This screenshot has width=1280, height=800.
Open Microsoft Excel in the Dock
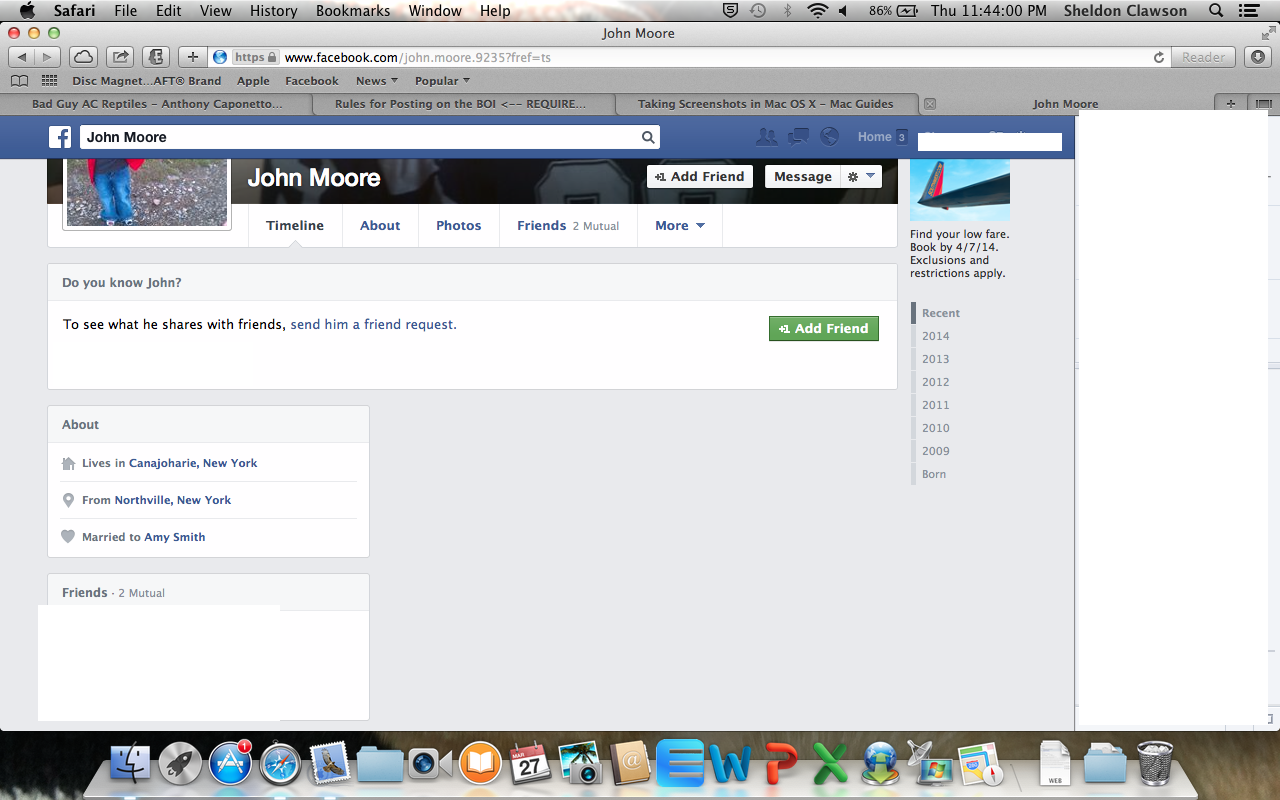pos(830,765)
